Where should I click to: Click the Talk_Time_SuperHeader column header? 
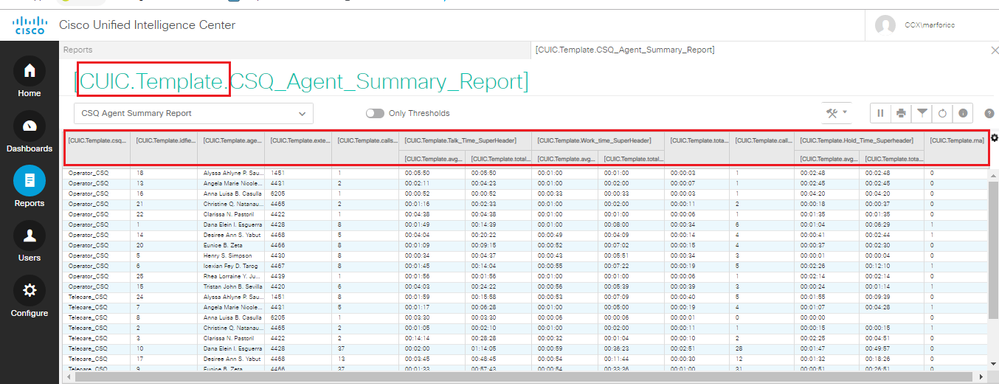click(464, 140)
